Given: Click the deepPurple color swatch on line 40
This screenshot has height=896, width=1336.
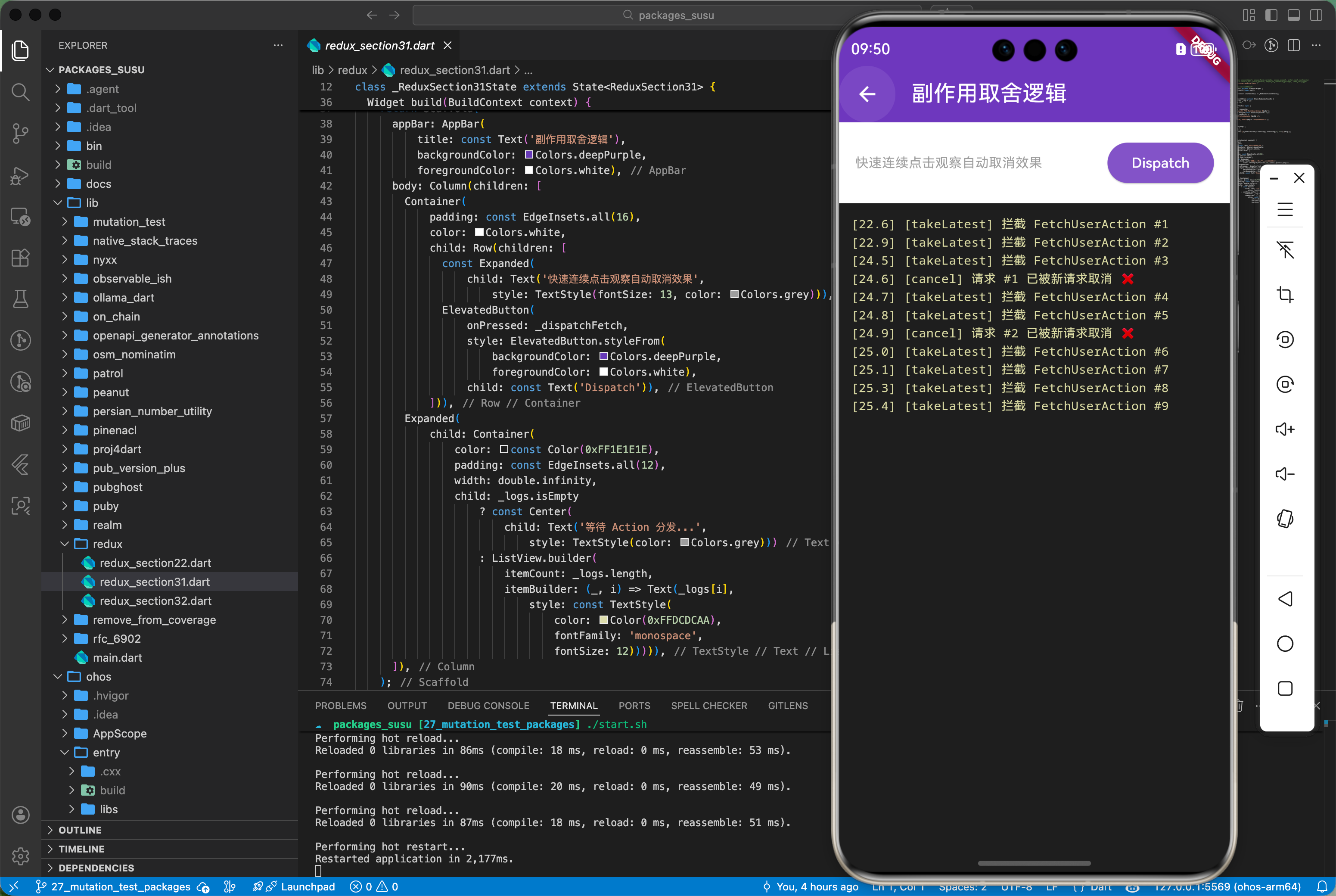Looking at the screenshot, I should (x=529, y=155).
